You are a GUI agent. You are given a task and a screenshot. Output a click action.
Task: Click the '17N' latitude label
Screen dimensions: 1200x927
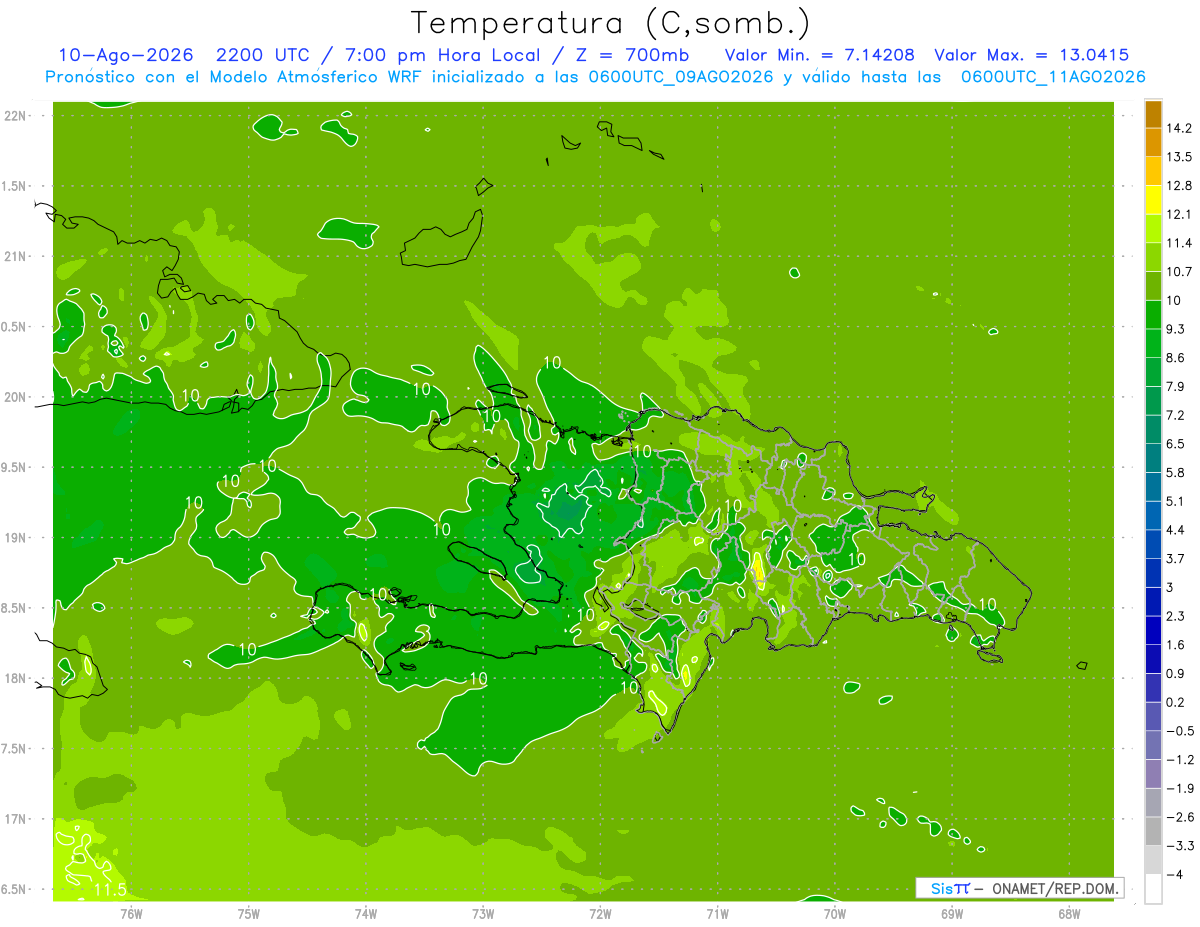coord(15,819)
